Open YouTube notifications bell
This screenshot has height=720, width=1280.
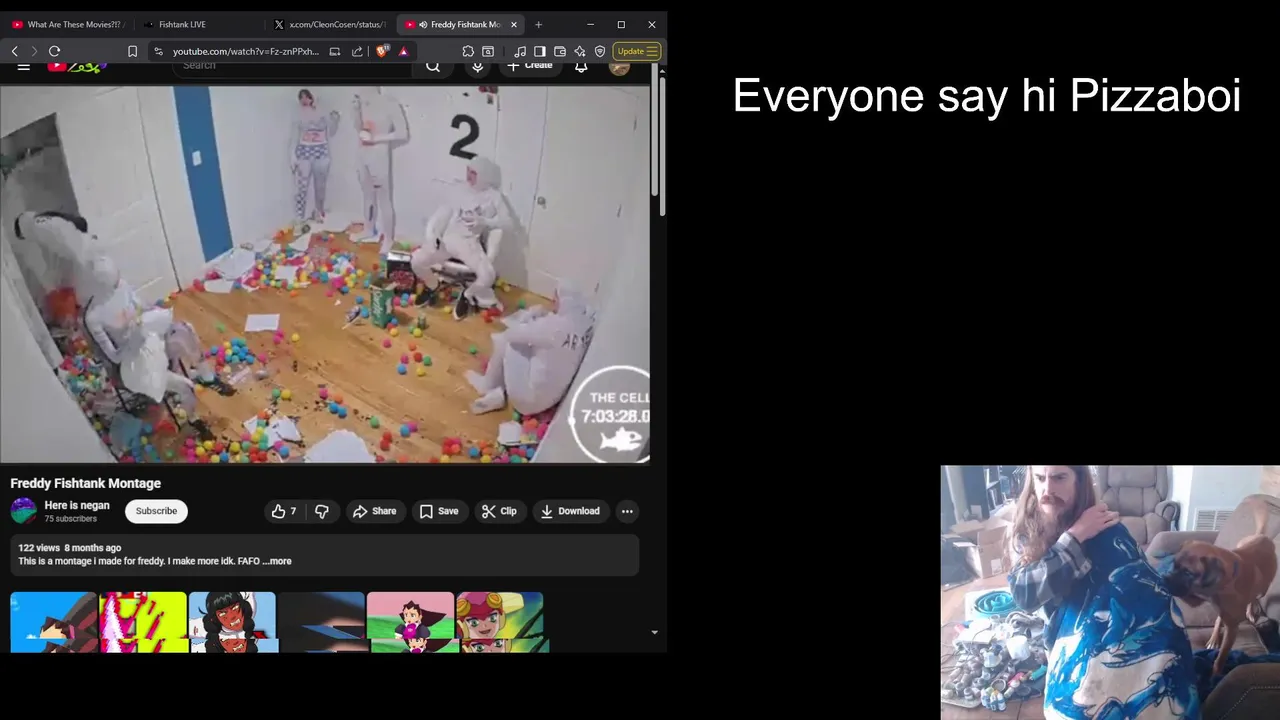[x=581, y=66]
